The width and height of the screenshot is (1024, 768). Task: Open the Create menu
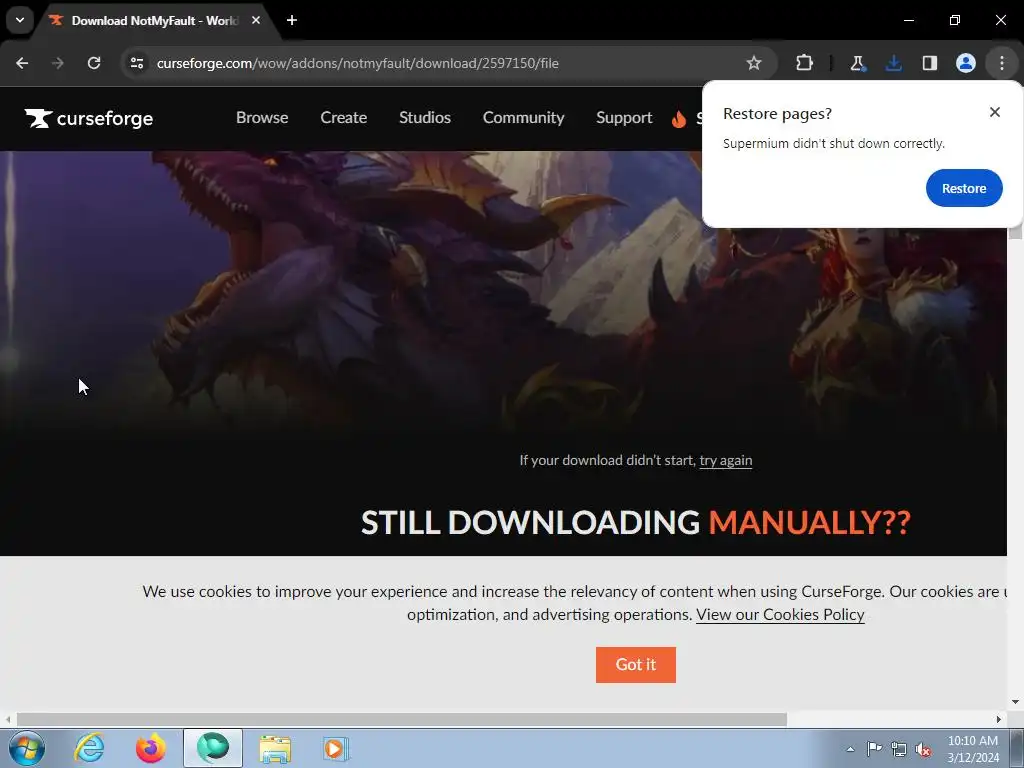[x=344, y=118]
